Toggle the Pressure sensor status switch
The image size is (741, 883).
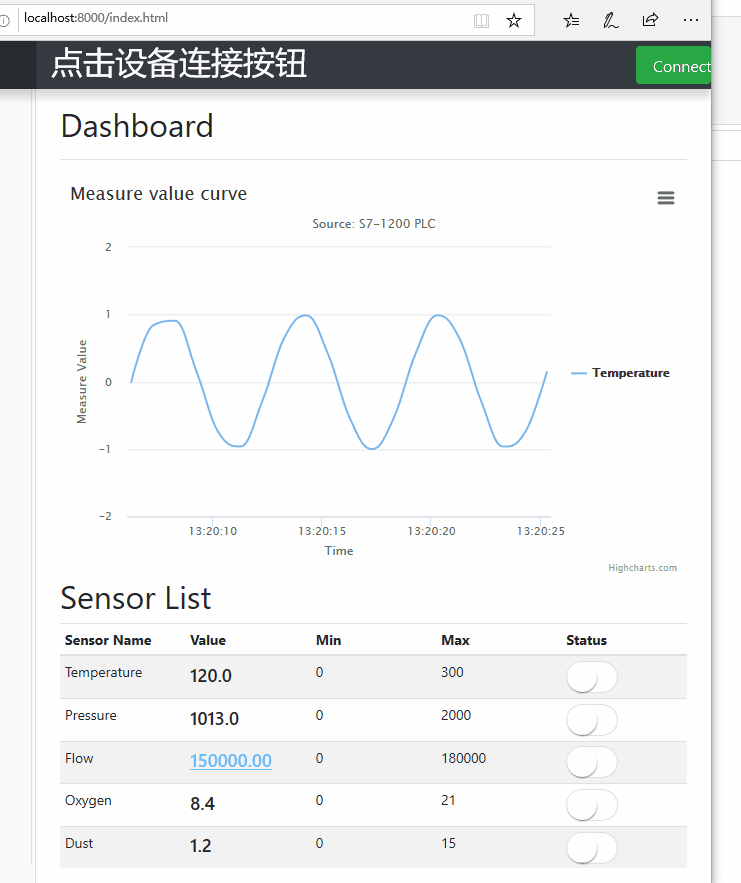coord(591,720)
